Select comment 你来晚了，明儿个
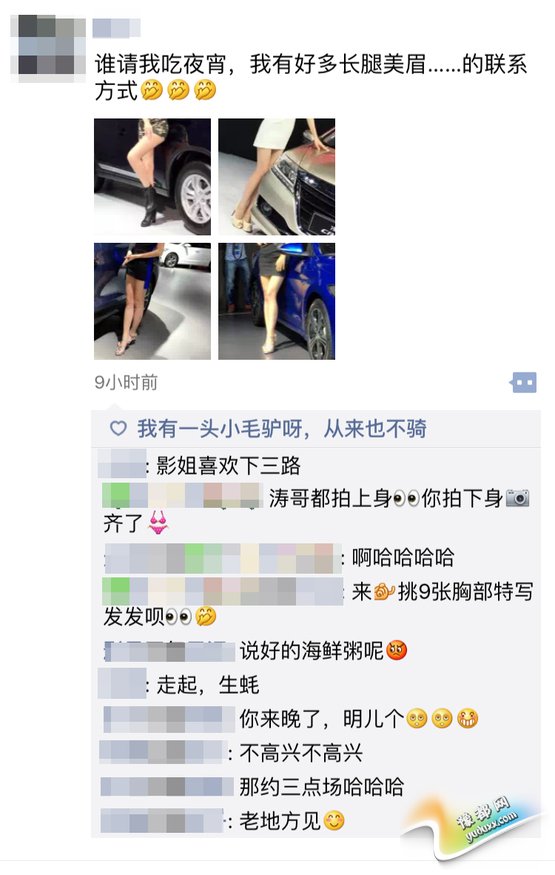Image resolution: width=555 pixels, height=875 pixels. tap(291, 719)
